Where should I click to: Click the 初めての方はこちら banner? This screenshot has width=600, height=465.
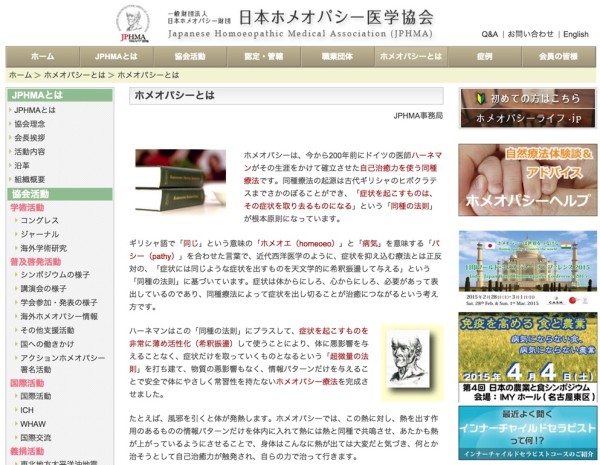click(528, 99)
